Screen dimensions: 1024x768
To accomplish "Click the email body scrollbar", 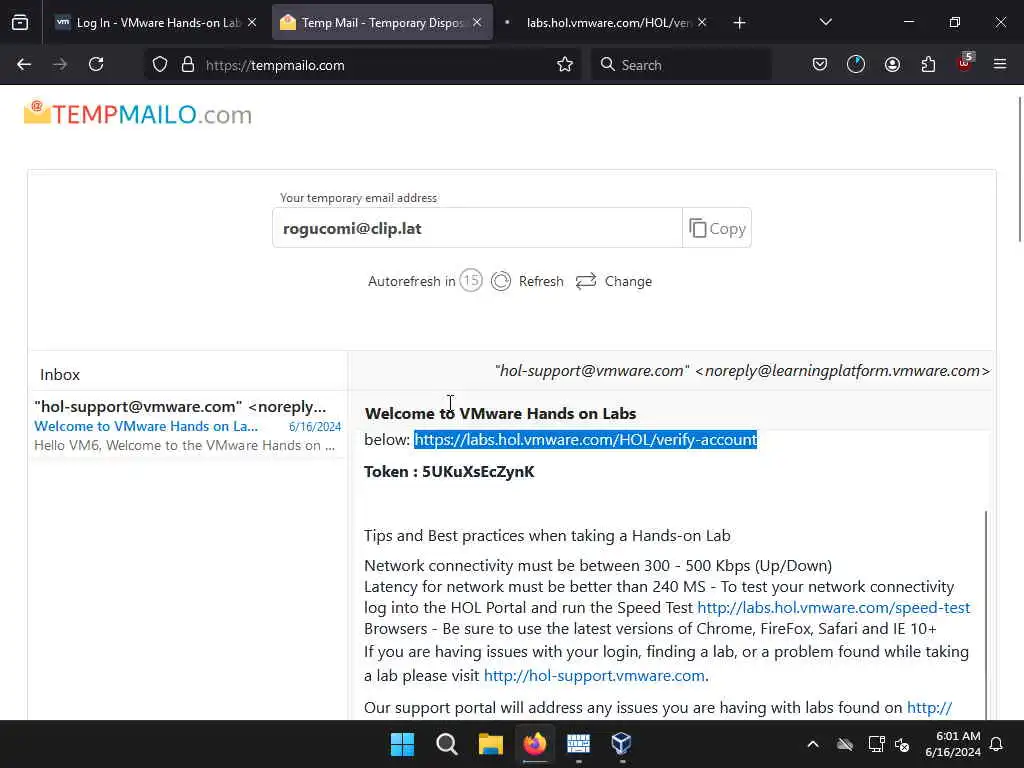I will (986, 614).
